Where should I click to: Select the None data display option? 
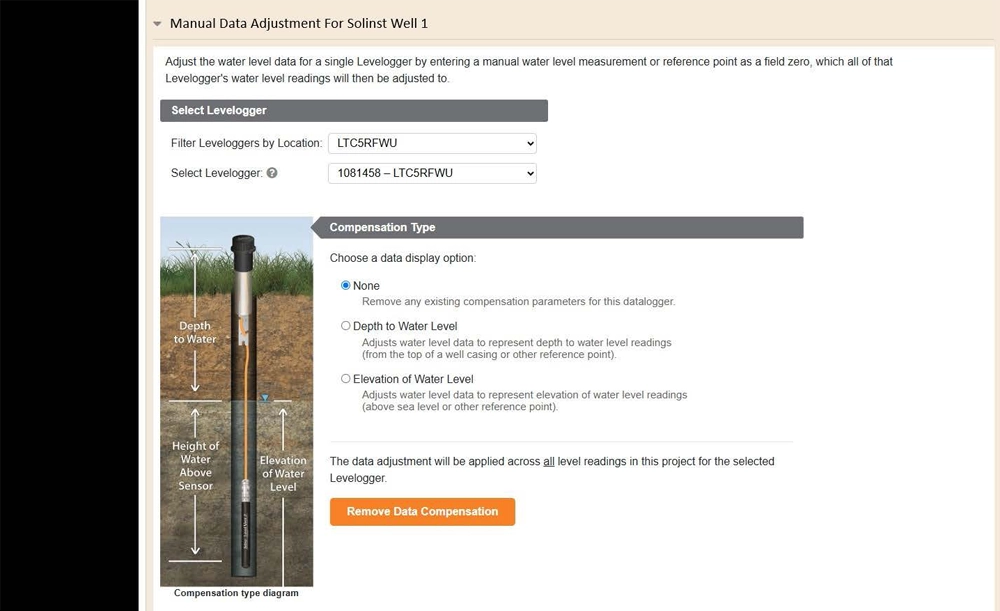point(345,285)
